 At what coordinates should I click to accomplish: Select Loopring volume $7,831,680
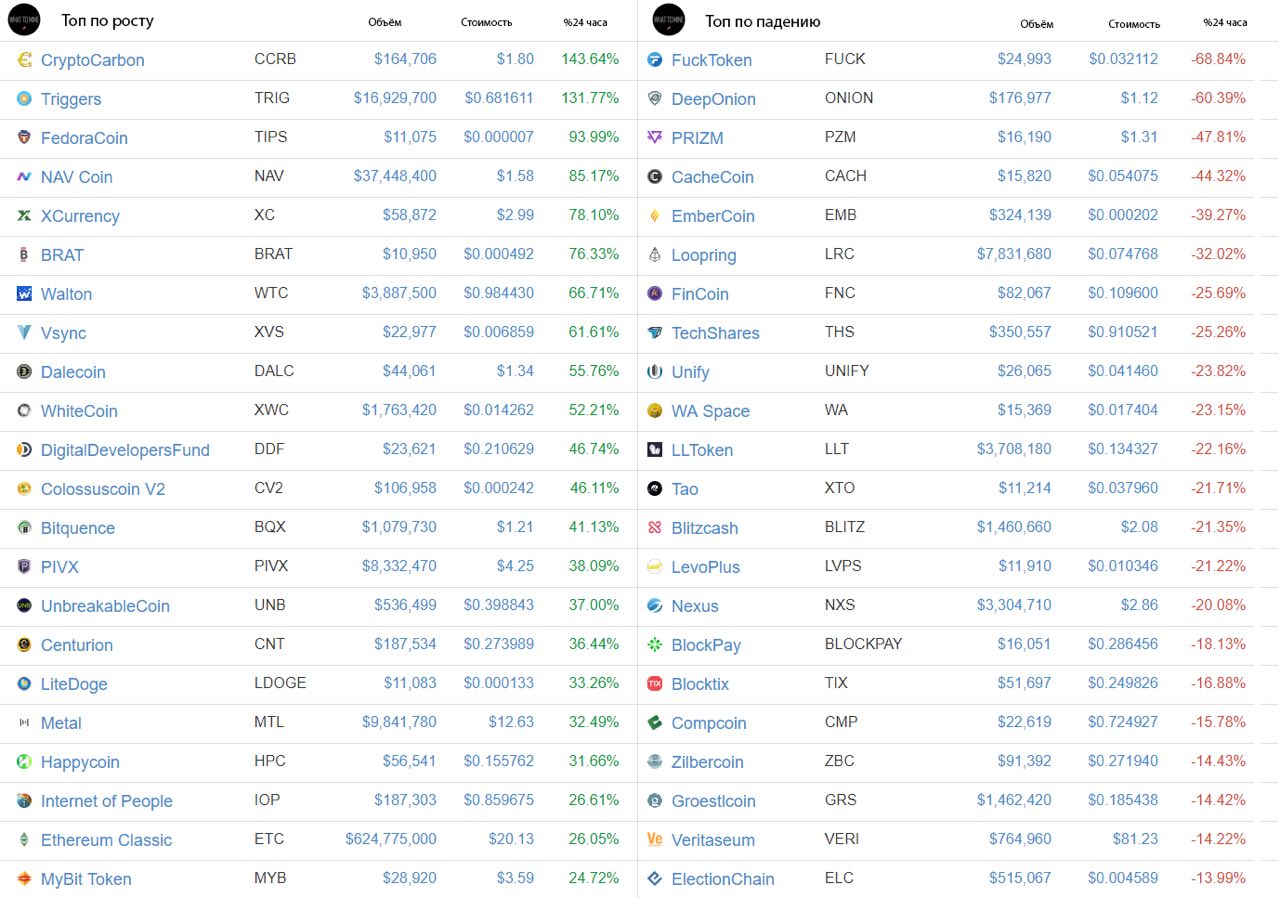[x=1014, y=254]
